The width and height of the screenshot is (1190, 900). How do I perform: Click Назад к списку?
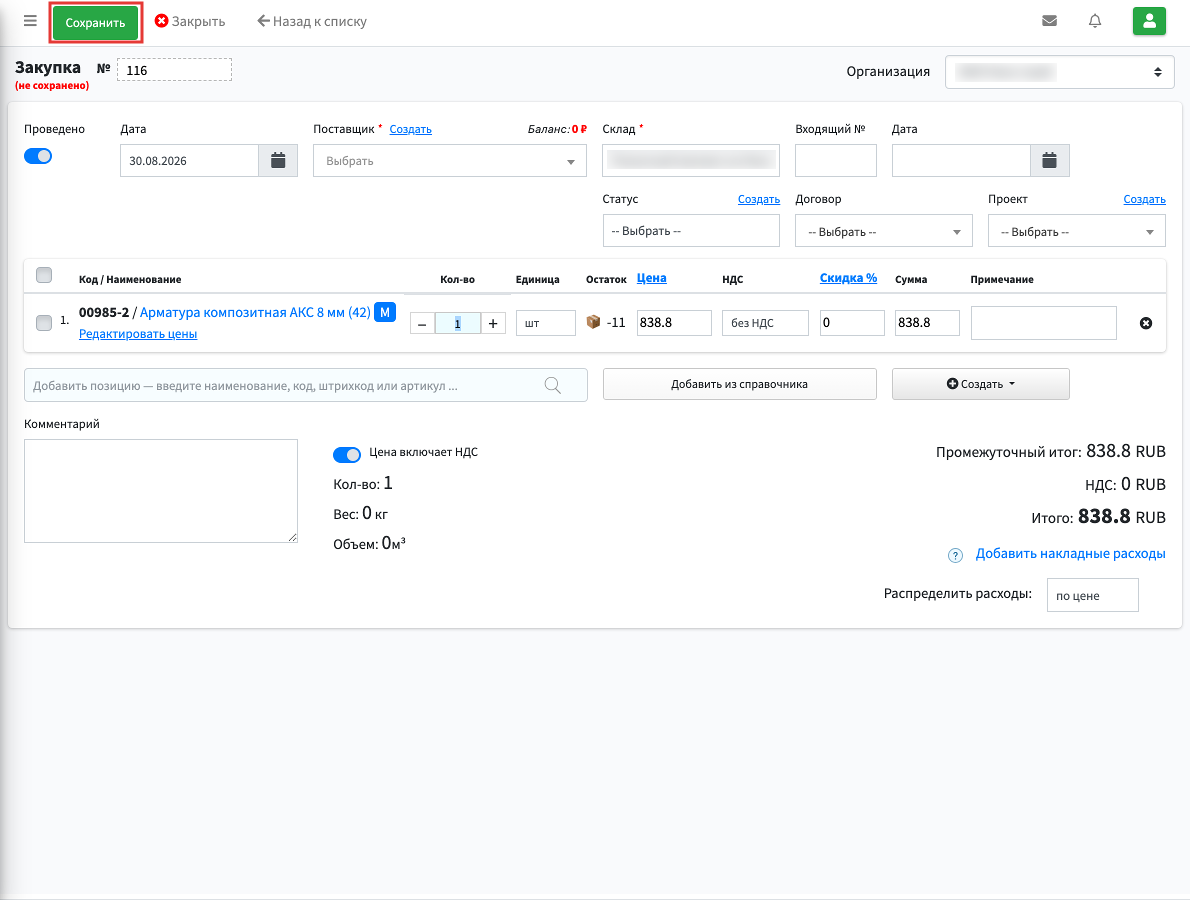[312, 21]
